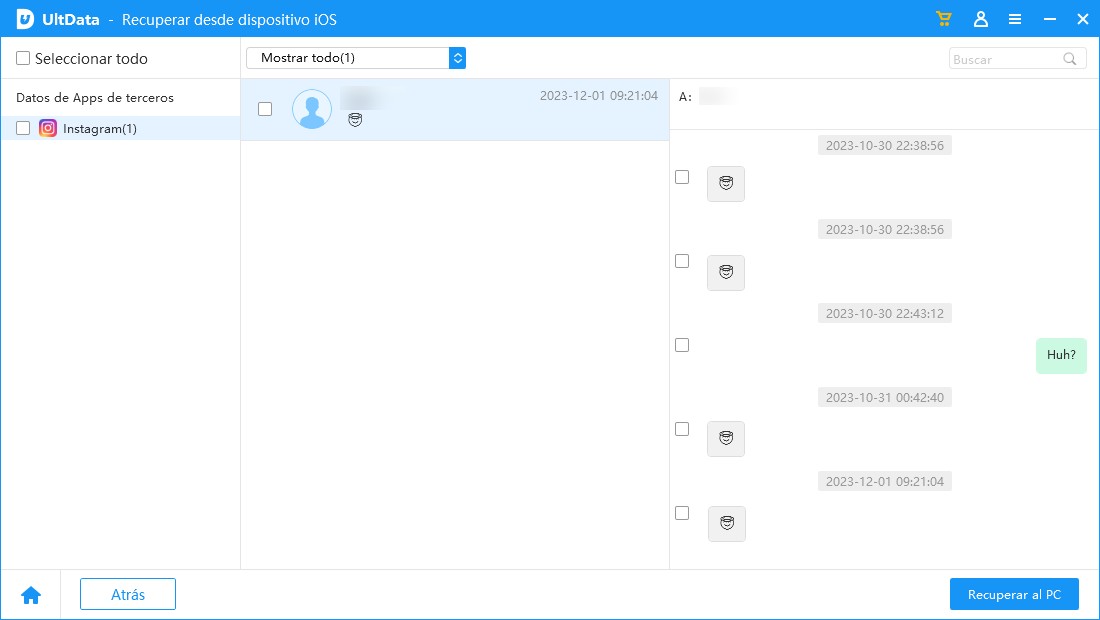Image resolution: width=1100 pixels, height=620 pixels.
Task: Minimize the UltData window
Action: click(x=1049, y=19)
